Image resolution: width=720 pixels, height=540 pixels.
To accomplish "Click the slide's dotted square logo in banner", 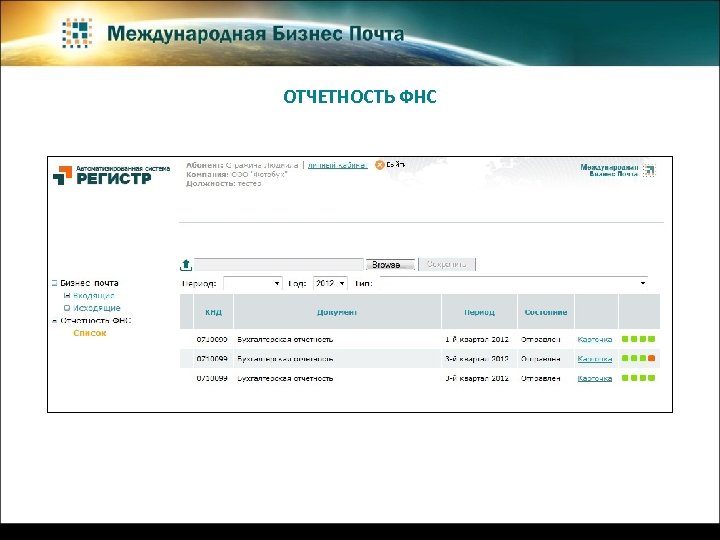I will click(77, 33).
